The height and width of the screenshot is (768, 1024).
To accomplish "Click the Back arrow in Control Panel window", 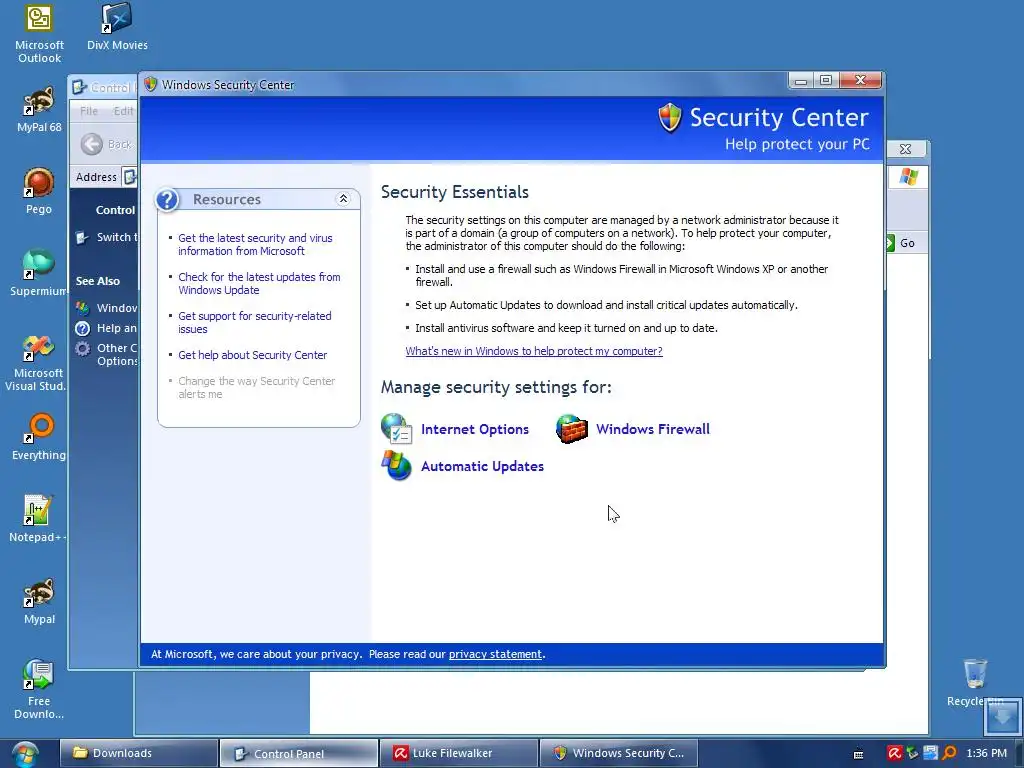I will (x=91, y=144).
